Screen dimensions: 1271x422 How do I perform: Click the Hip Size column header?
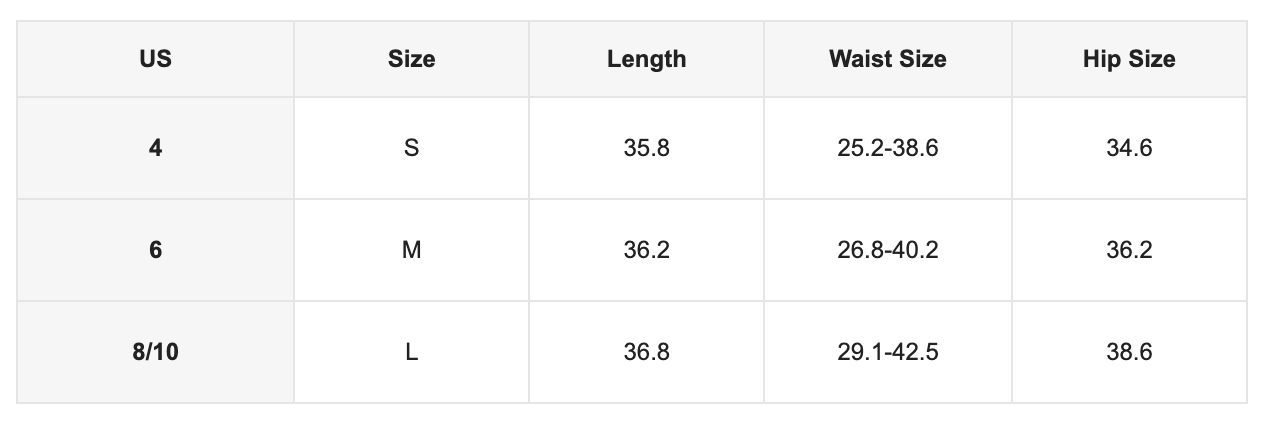point(1129,59)
